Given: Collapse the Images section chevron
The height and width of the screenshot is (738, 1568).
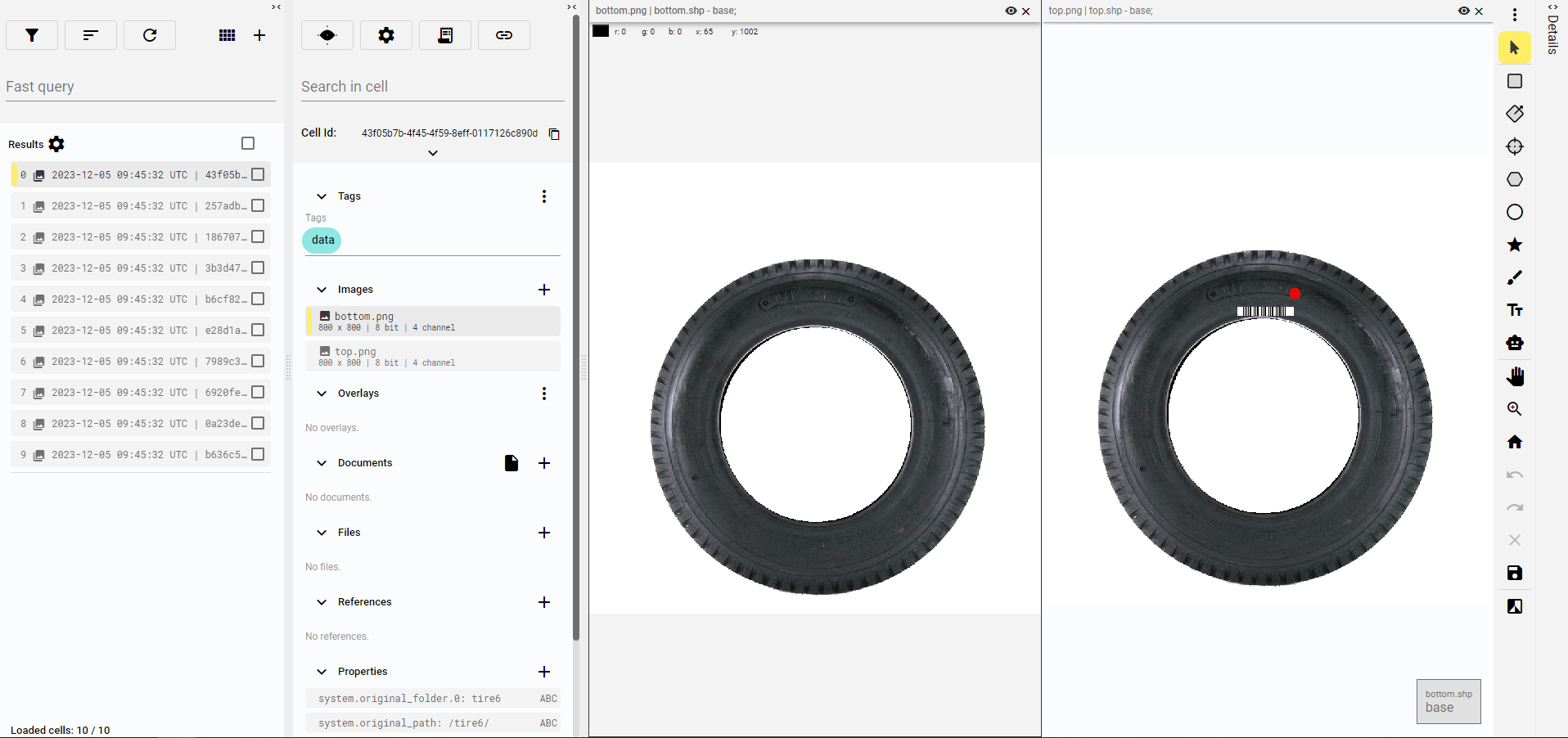Looking at the screenshot, I should (x=322, y=290).
